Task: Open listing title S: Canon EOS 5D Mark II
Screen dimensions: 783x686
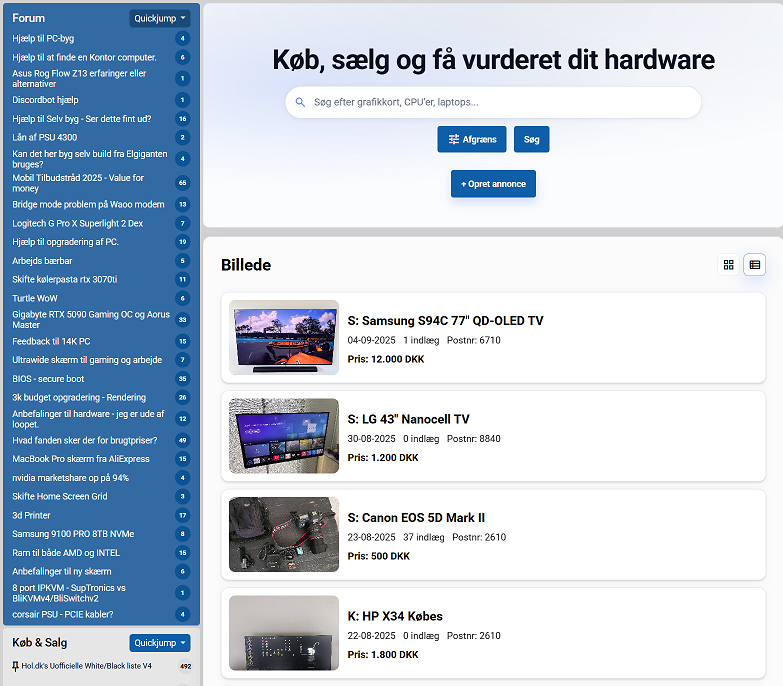Action: pos(416,518)
